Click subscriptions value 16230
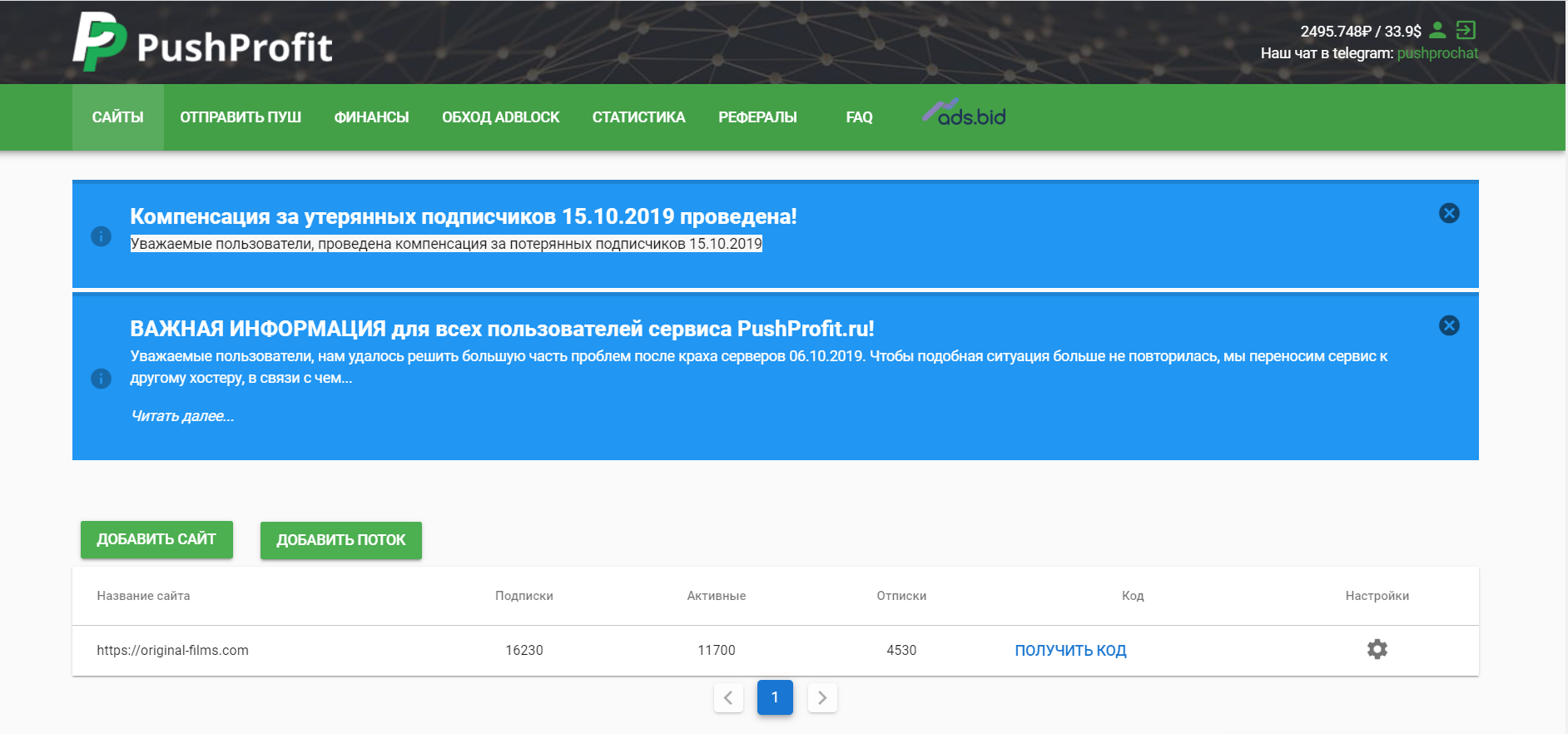Screen dimensions: 1568x734 pos(524,650)
